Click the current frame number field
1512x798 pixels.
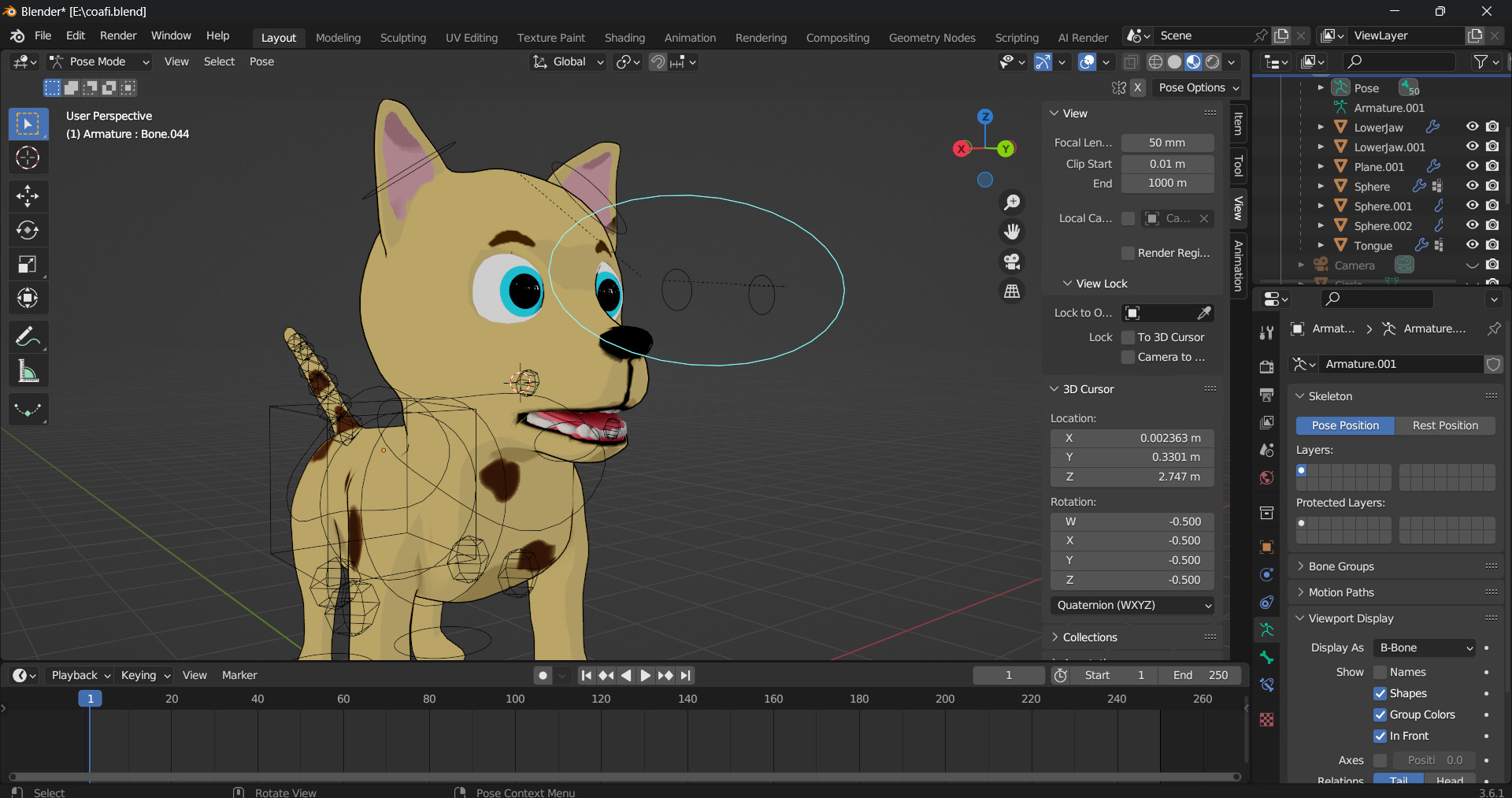tap(1009, 675)
